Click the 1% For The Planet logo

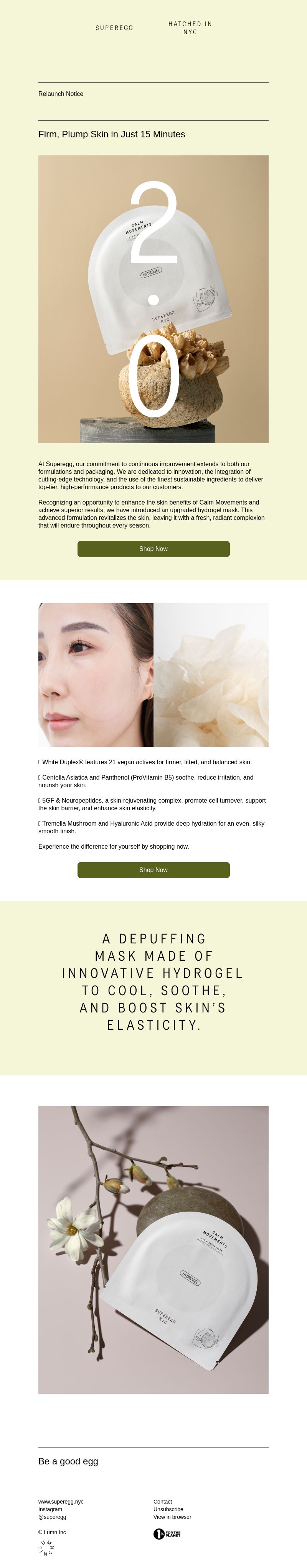point(167,1534)
